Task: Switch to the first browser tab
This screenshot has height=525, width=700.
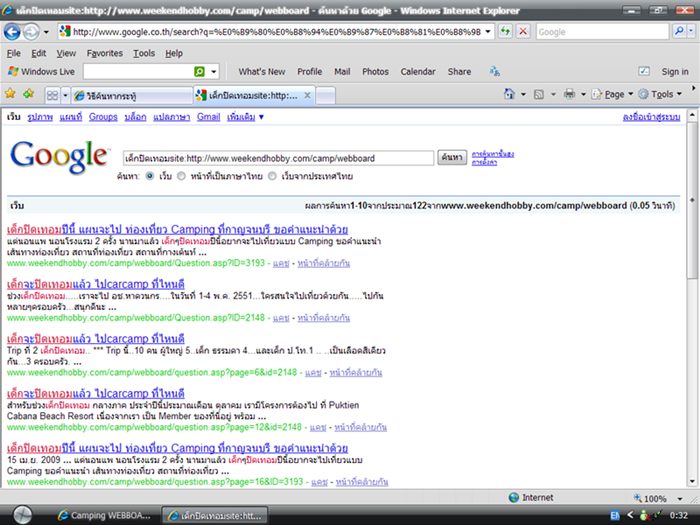Action: coord(128,95)
